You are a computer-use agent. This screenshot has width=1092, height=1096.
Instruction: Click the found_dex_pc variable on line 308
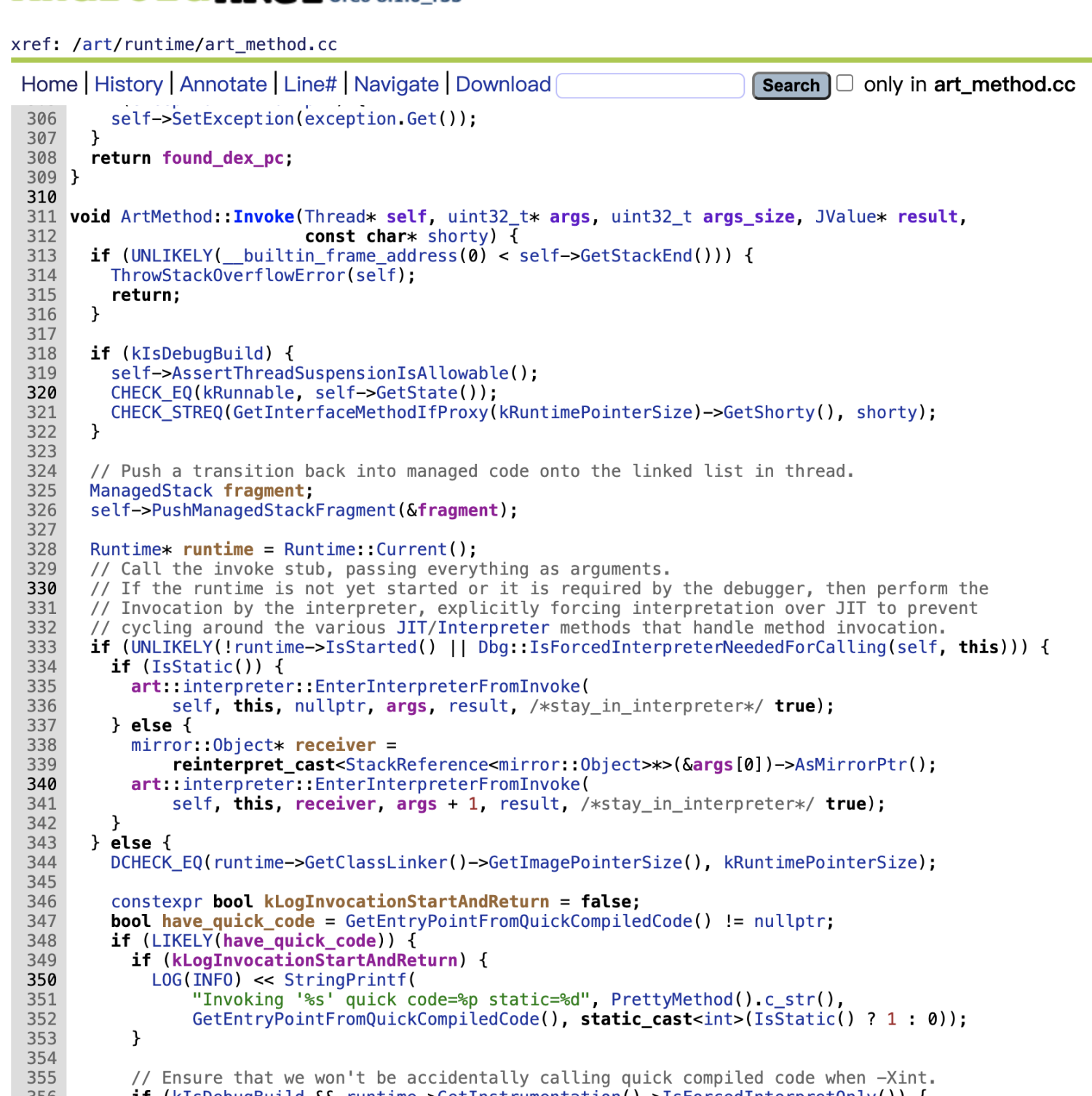(x=223, y=158)
